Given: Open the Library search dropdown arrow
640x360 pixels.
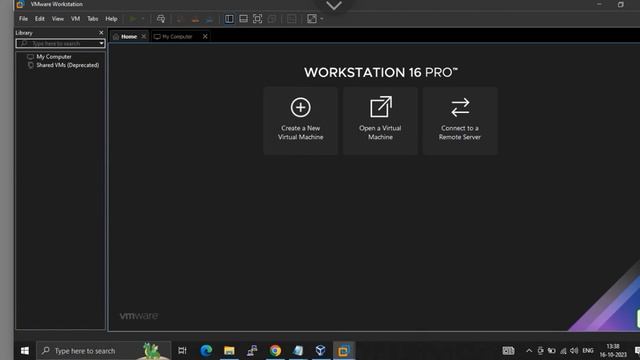Looking at the screenshot, I should coord(101,43).
